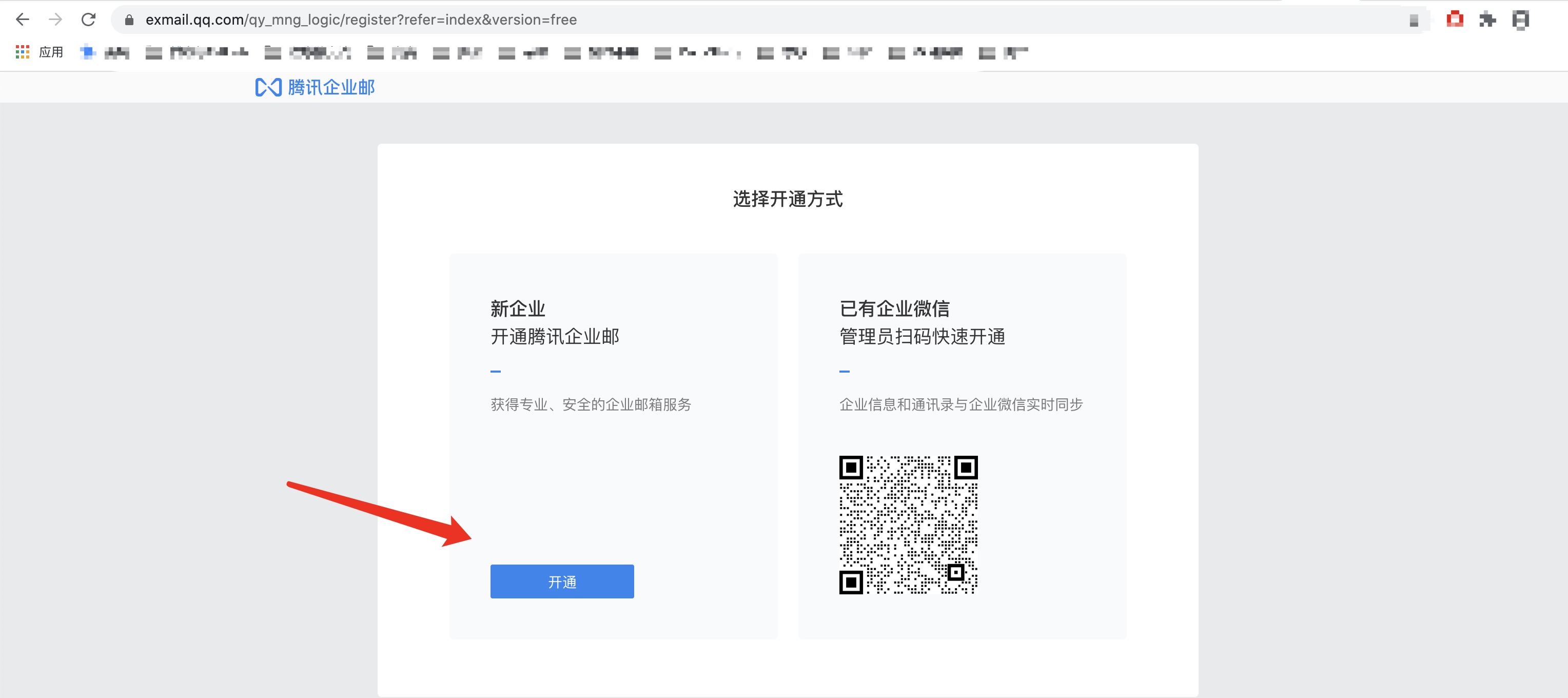Viewport: 1568px width, 698px height.
Task: Click the browser back arrow
Action: (23, 20)
